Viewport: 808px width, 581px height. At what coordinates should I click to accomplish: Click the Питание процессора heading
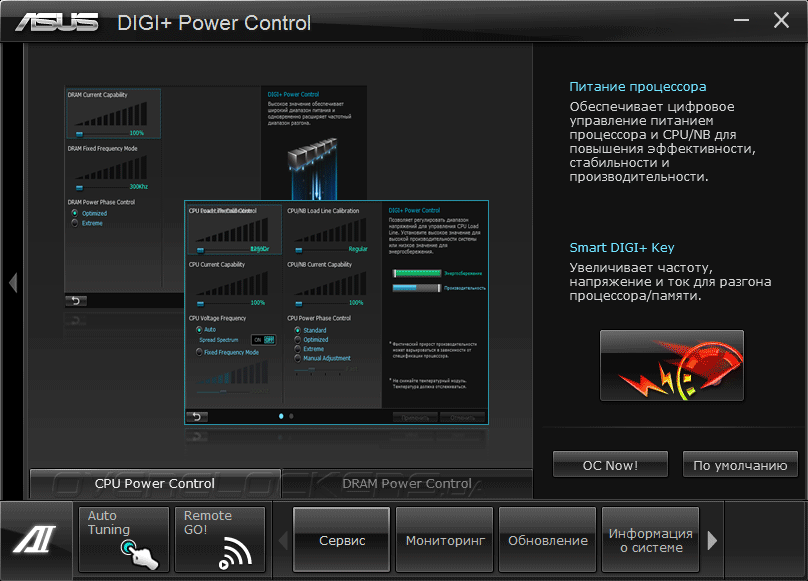point(637,87)
